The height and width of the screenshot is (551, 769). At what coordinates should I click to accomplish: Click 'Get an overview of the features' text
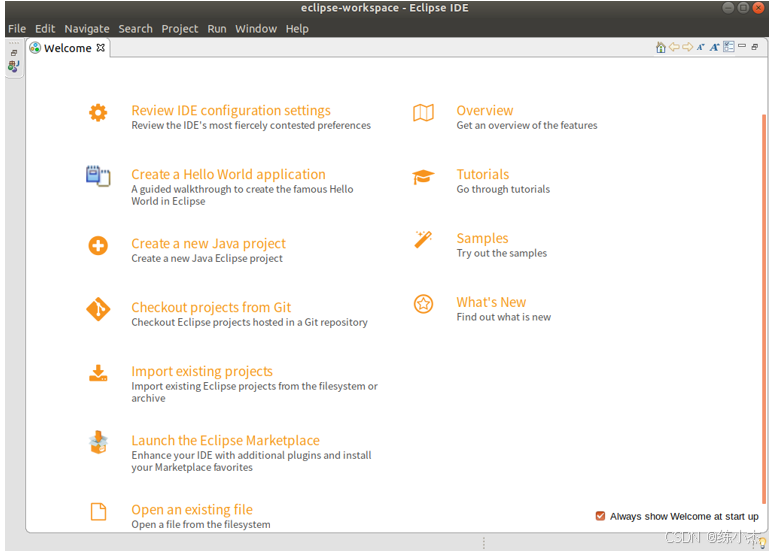click(527, 125)
